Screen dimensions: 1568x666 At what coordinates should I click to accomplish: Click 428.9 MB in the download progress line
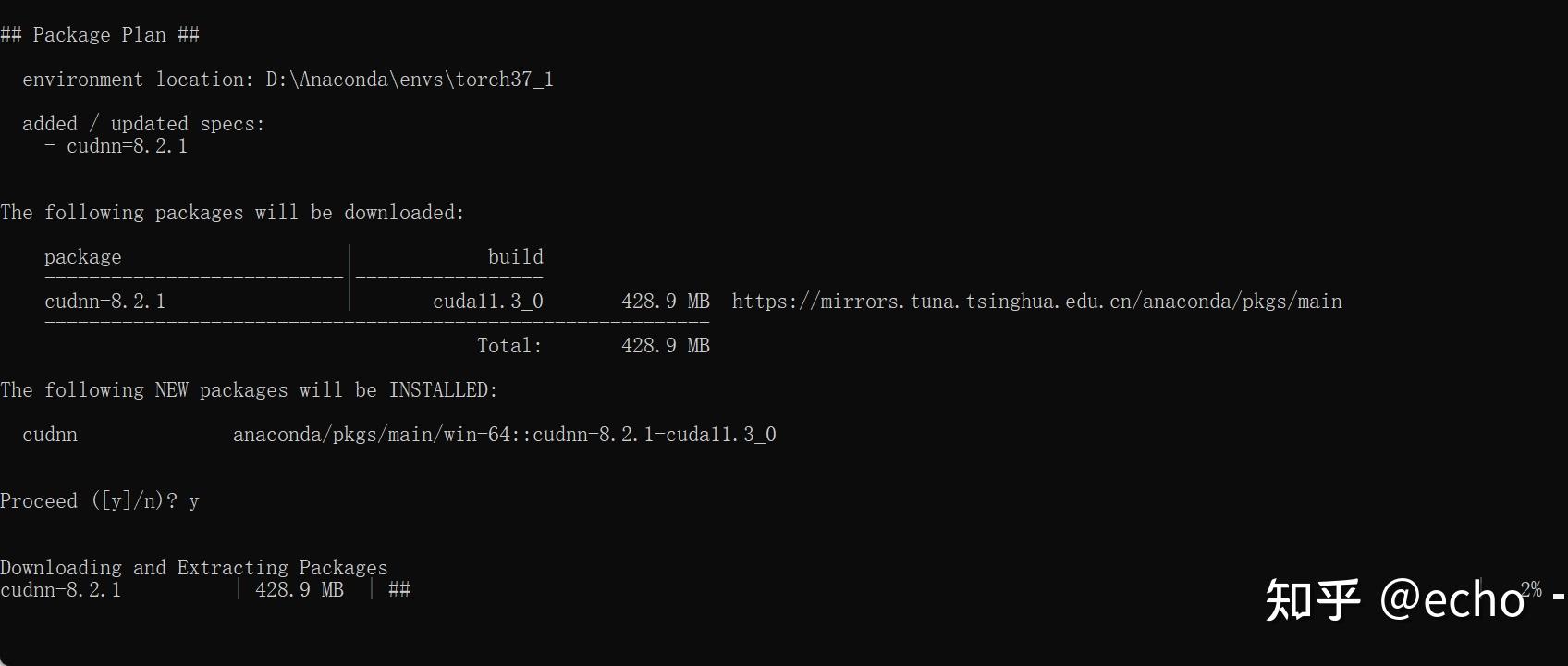click(299, 590)
